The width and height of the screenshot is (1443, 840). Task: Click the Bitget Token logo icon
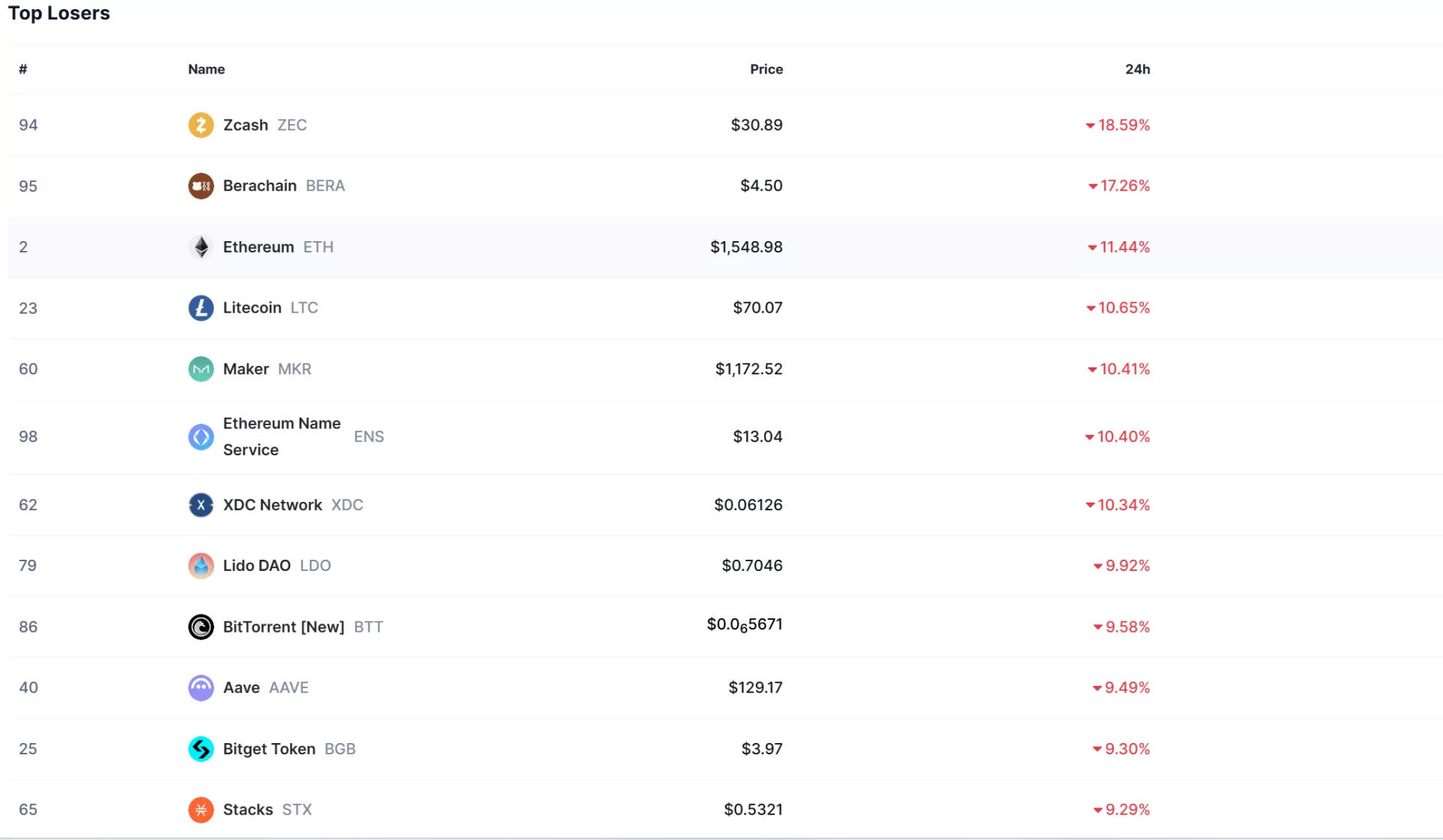click(x=201, y=749)
